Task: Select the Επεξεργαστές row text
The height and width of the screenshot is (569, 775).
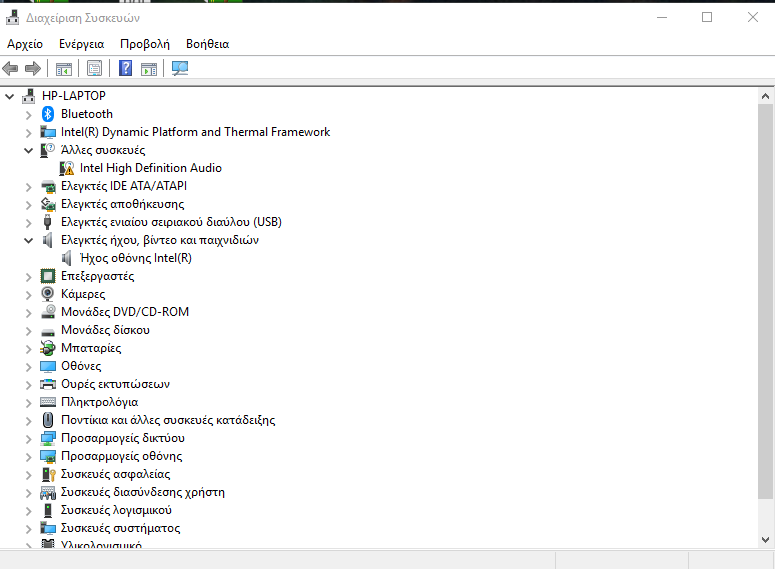Action: coord(97,276)
